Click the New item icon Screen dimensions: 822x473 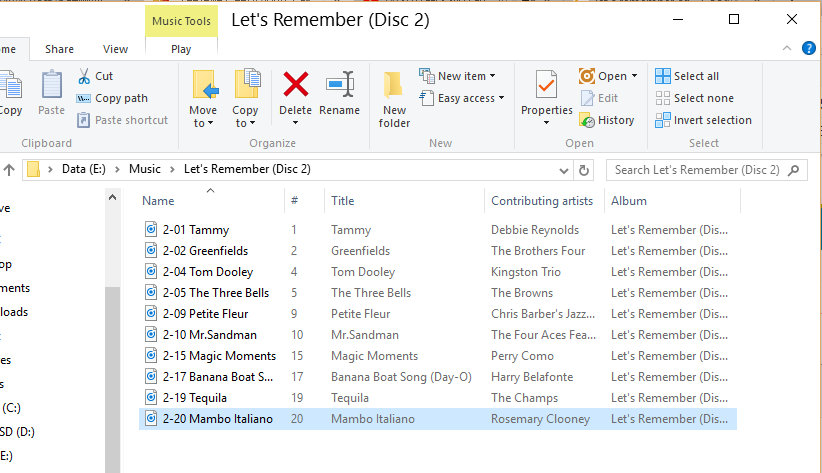click(x=427, y=76)
